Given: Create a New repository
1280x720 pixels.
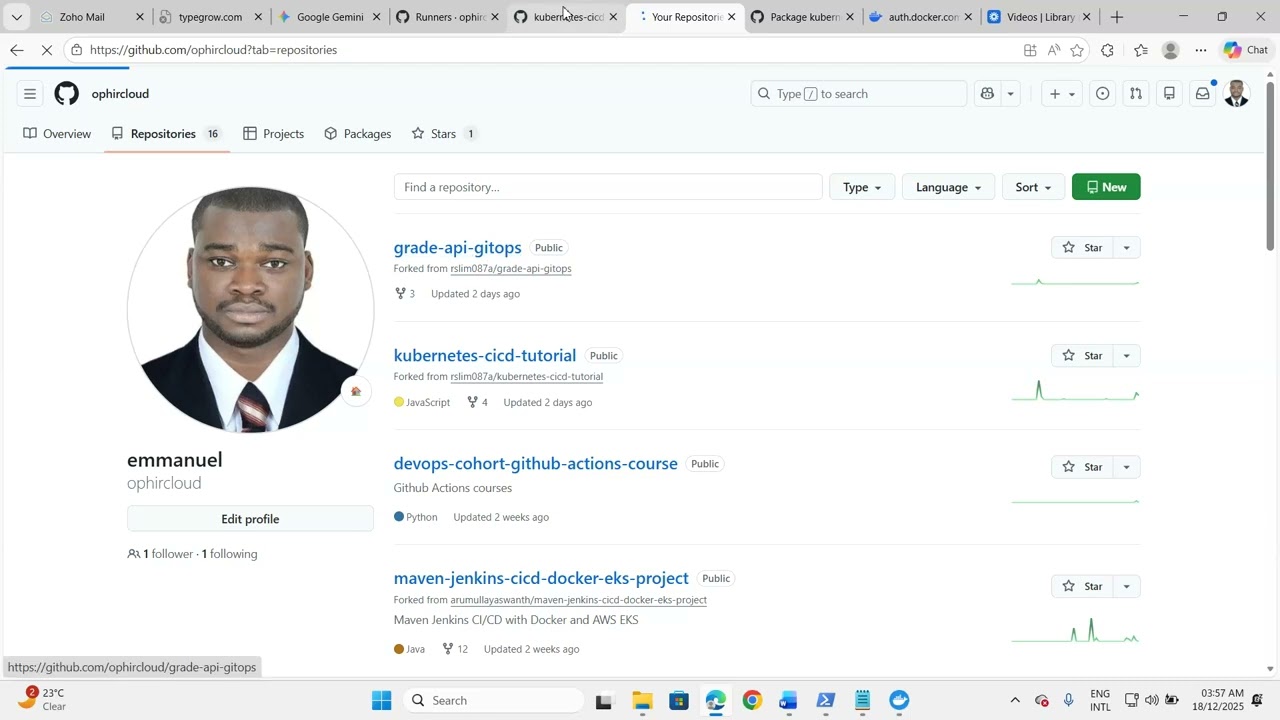Looking at the screenshot, I should [1106, 187].
